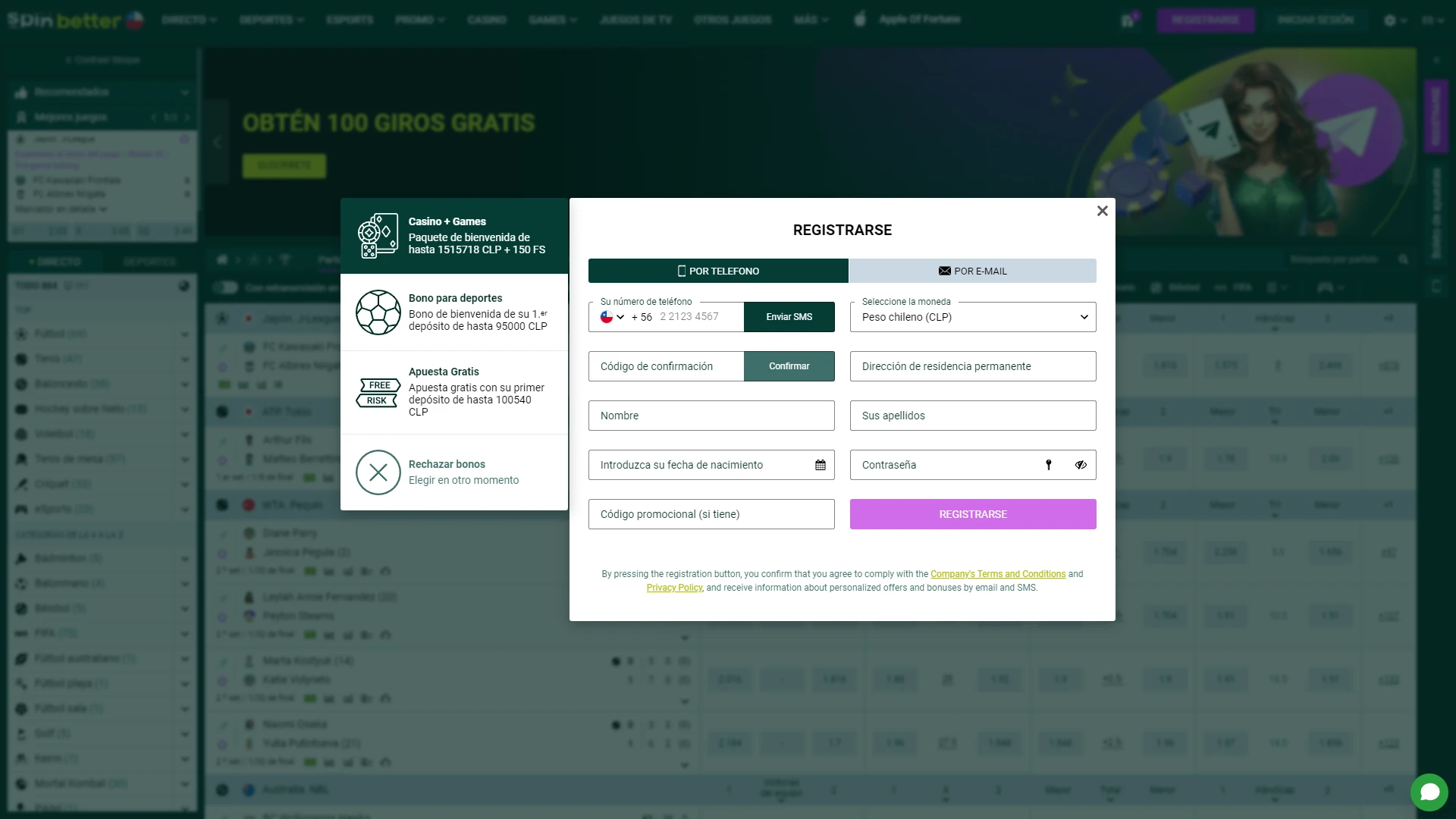This screenshot has height=819, width=1456.
Task: Click the notification bell icon
Action: pyautogui.click(x=1128, y=19)
